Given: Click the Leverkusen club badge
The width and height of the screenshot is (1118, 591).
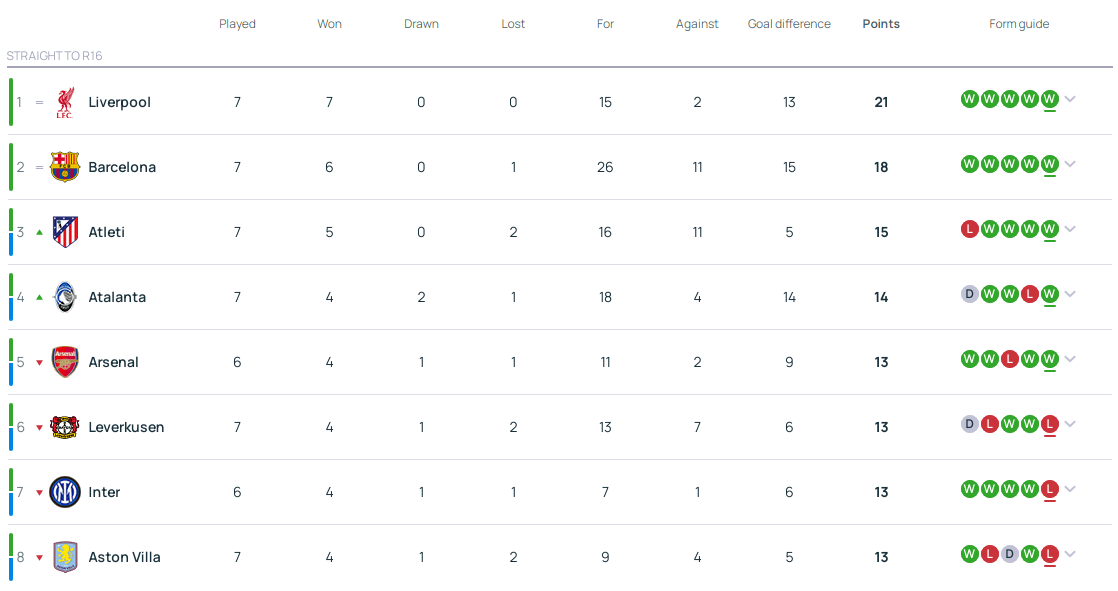Looking at the screenshot, I should click(65, 427).
